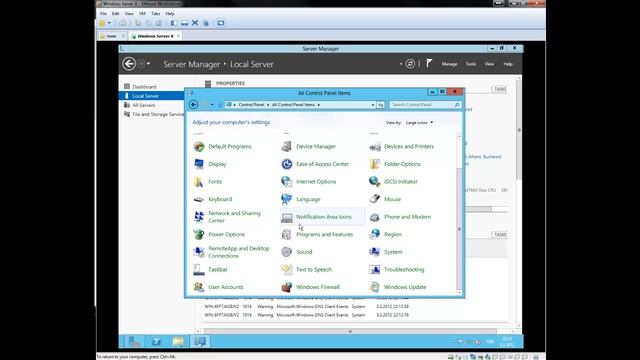The width and height of the screenshot is (640, 360).
Task: Open Server Manager View menu
Action: [489, 64]
